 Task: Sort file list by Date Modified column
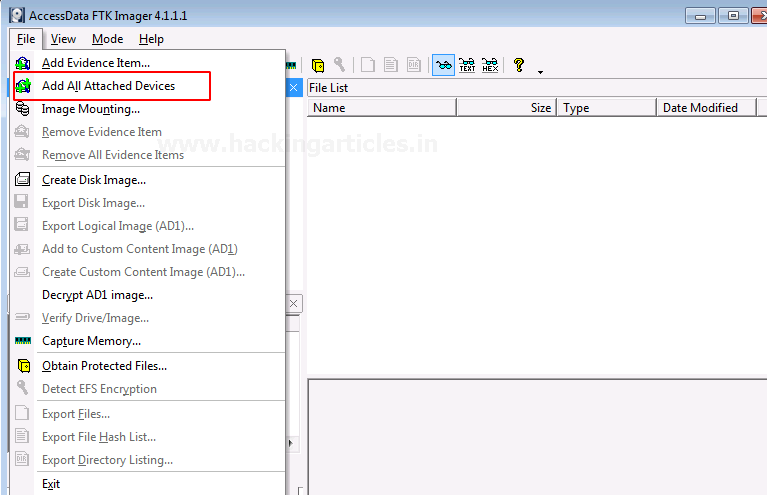coord(706,108)
